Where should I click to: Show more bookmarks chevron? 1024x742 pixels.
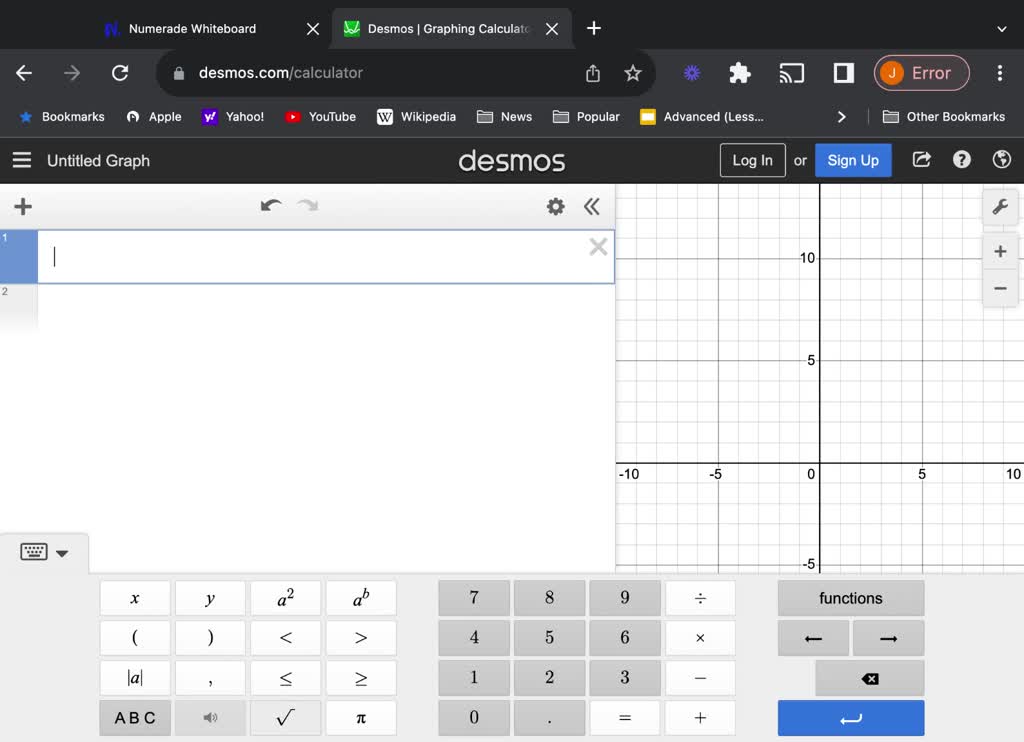841,117
